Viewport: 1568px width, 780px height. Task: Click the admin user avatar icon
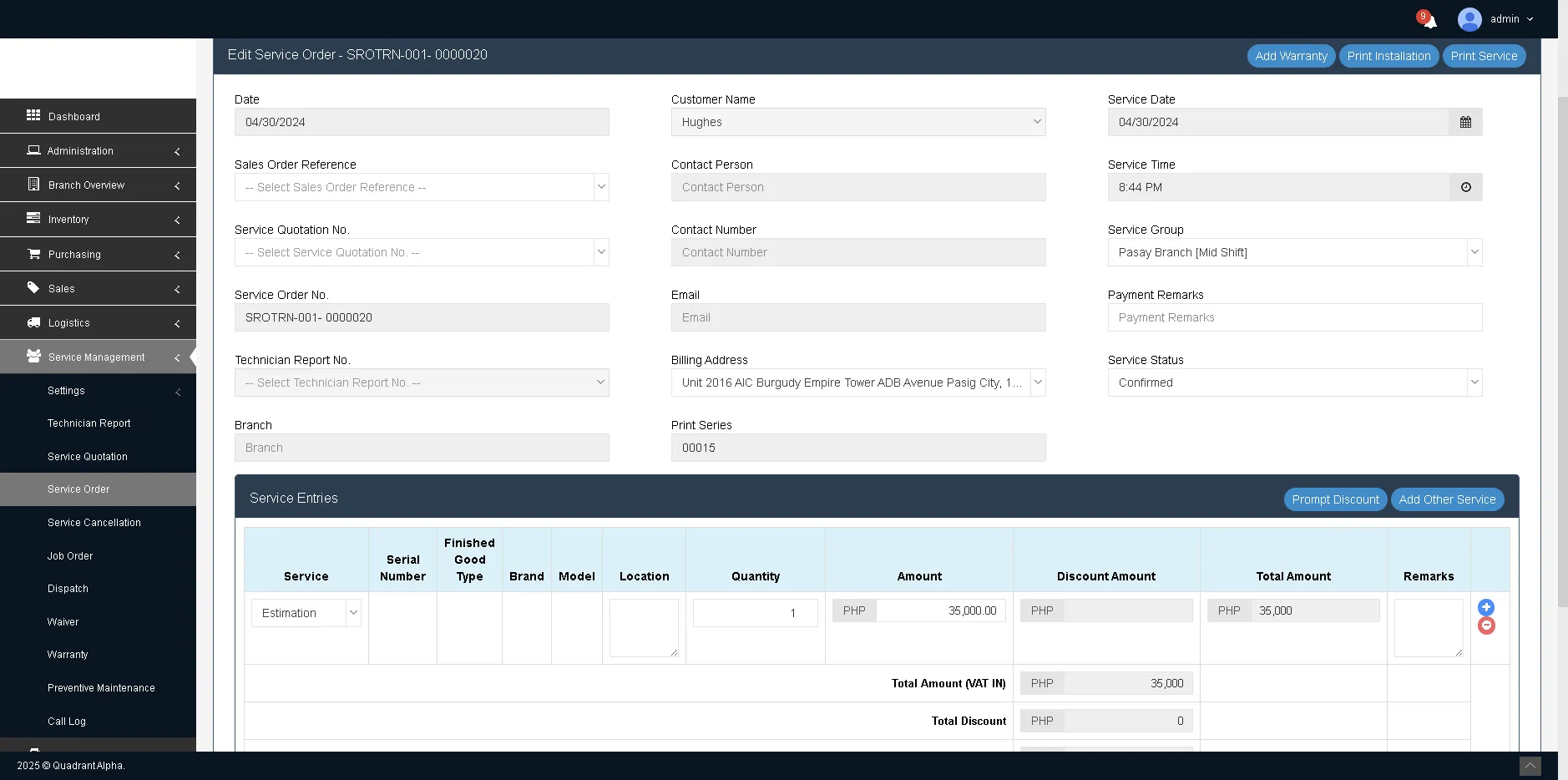pos(1469,19)
